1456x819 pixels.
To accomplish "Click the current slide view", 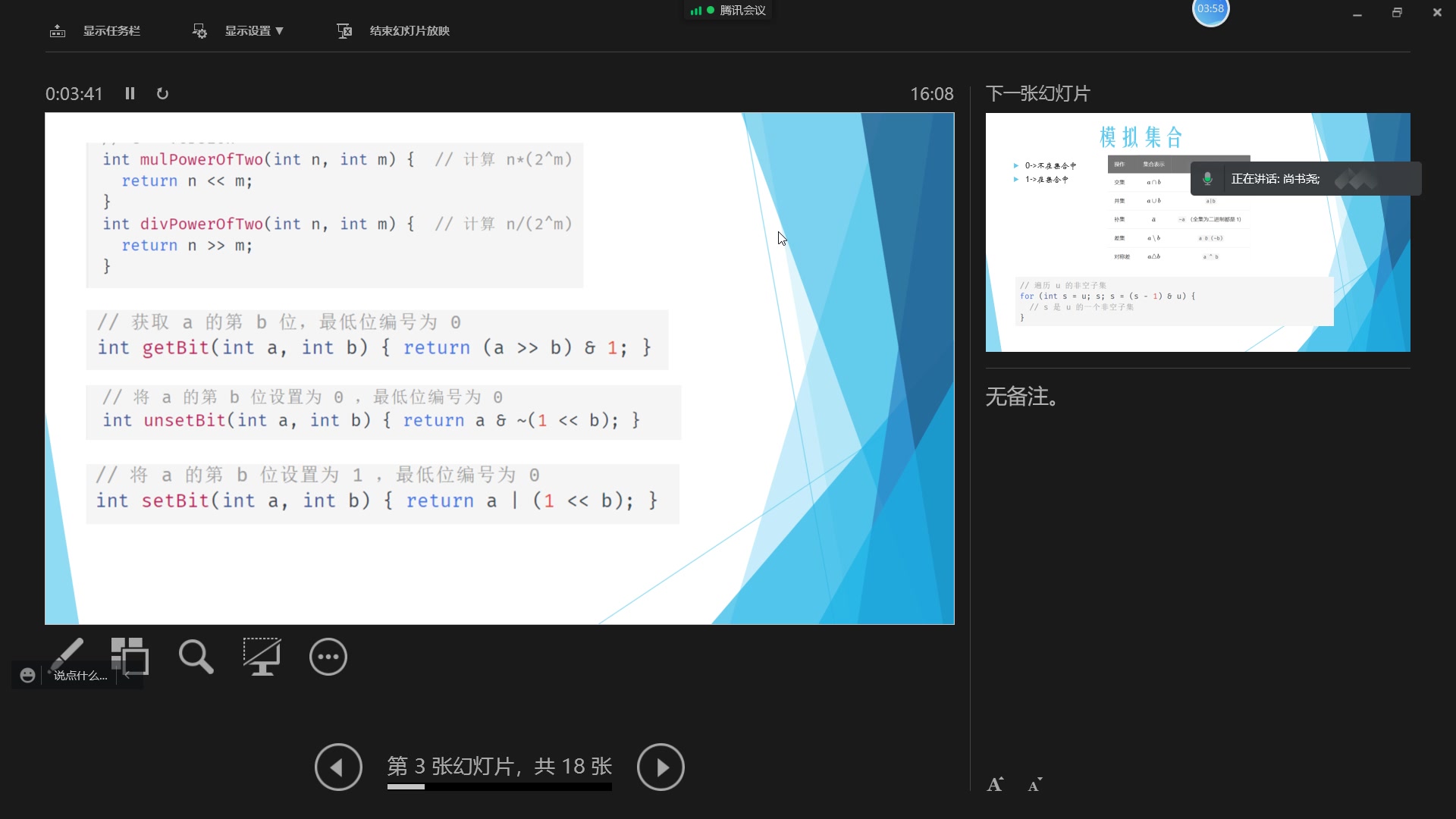I will pos(499,369).
